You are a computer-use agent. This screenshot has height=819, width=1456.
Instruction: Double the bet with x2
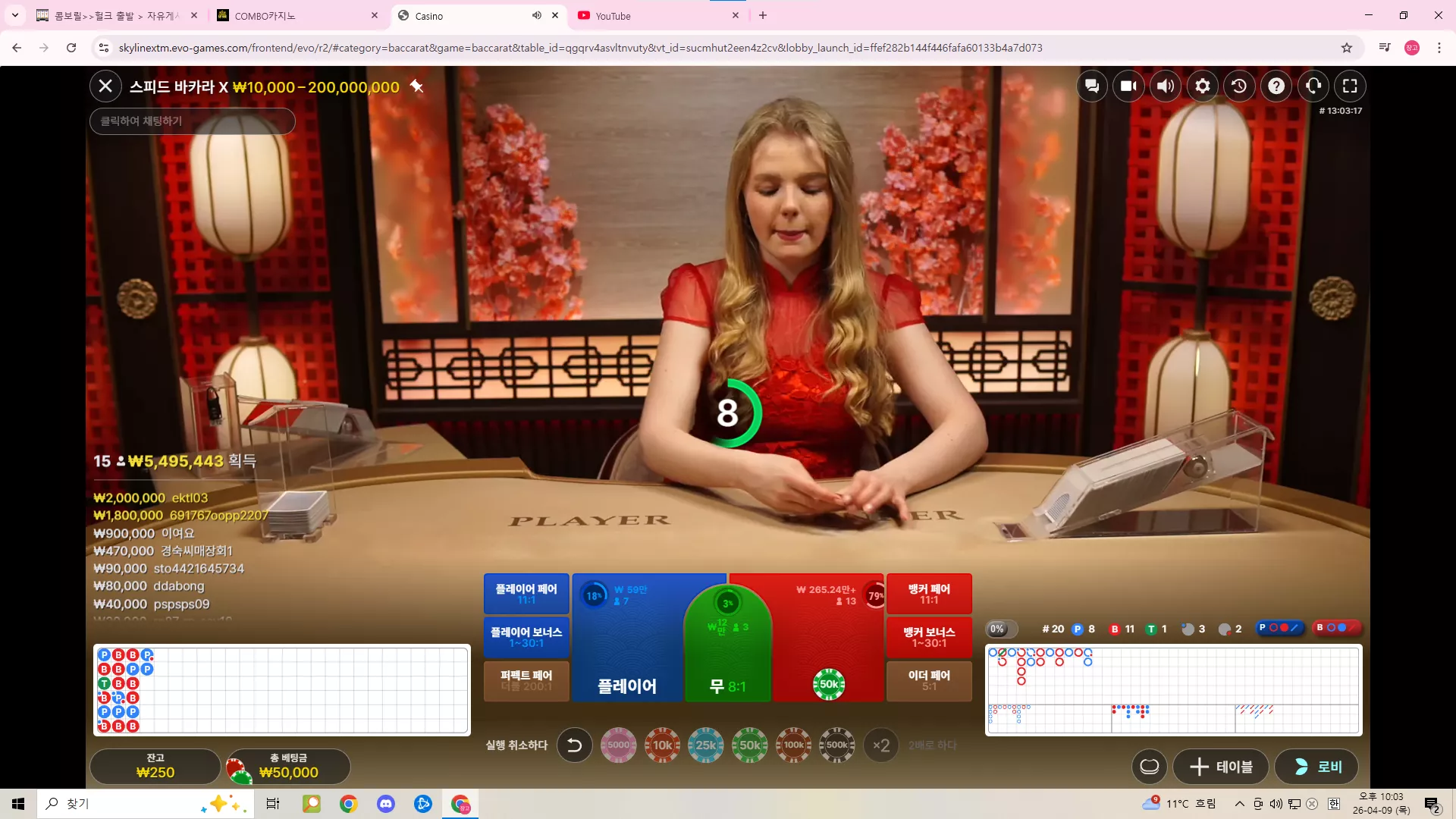[881, 745]
